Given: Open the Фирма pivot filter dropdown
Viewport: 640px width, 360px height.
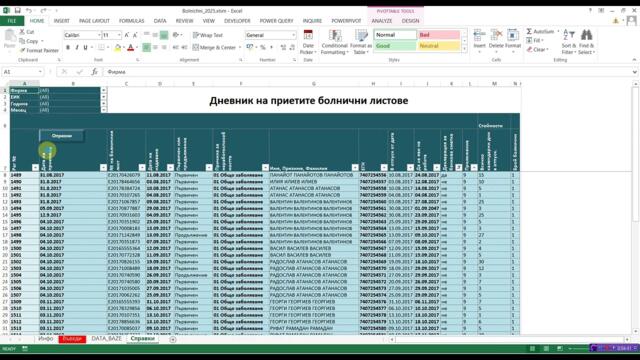Looking at the screenshot, I should pos(104,90).
